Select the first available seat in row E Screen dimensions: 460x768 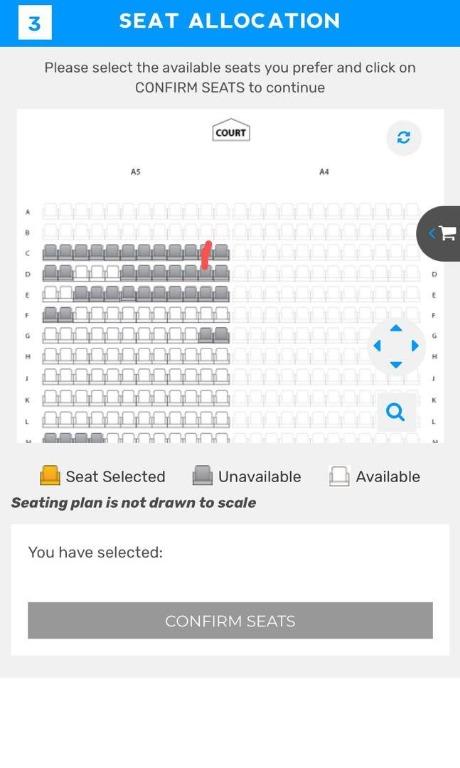coord(50,293)
